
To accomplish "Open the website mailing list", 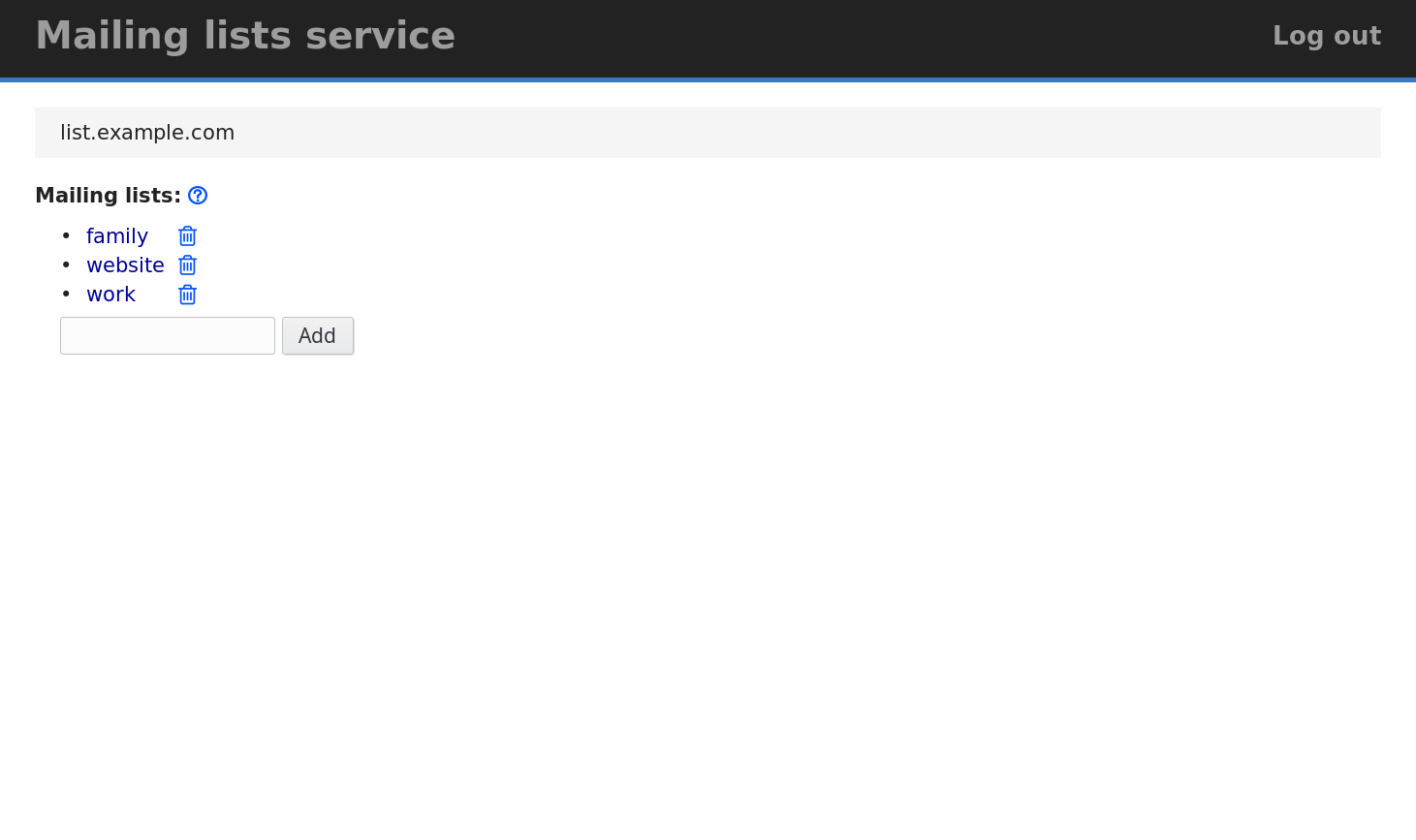I will coord(125,265).
